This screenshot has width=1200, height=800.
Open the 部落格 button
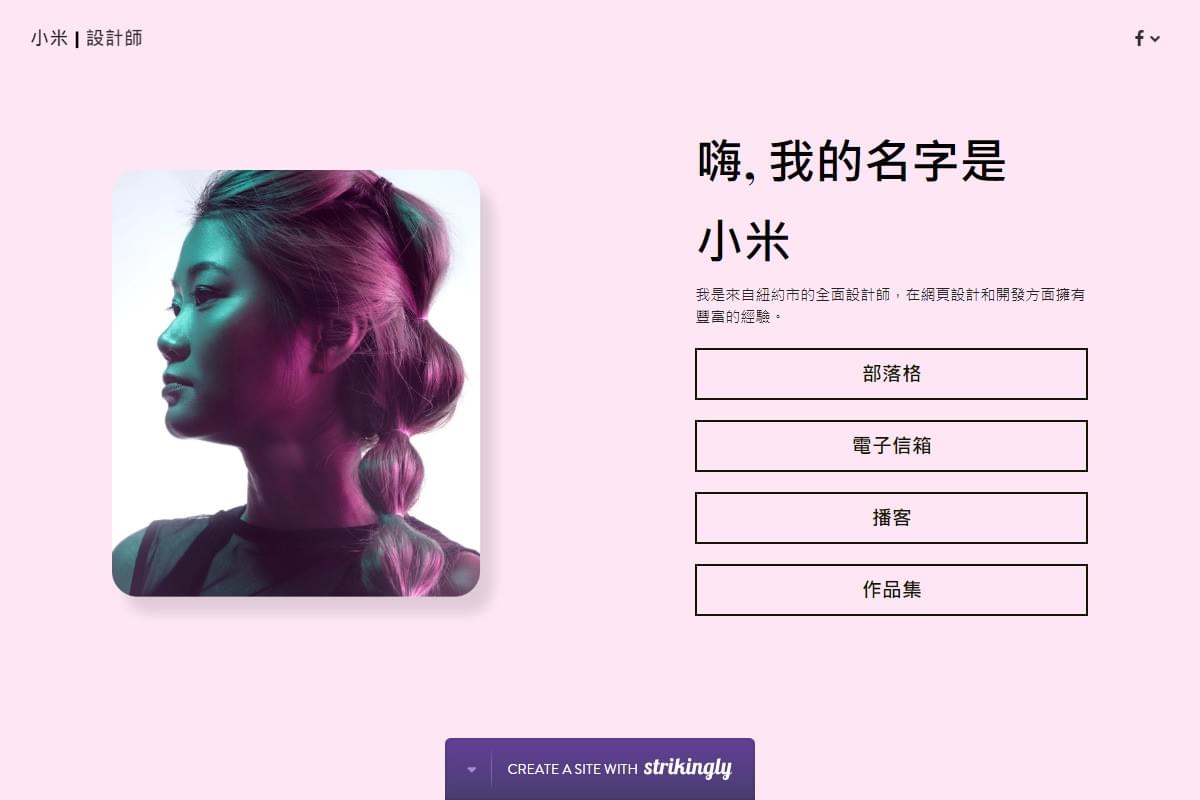click(891, 374)
